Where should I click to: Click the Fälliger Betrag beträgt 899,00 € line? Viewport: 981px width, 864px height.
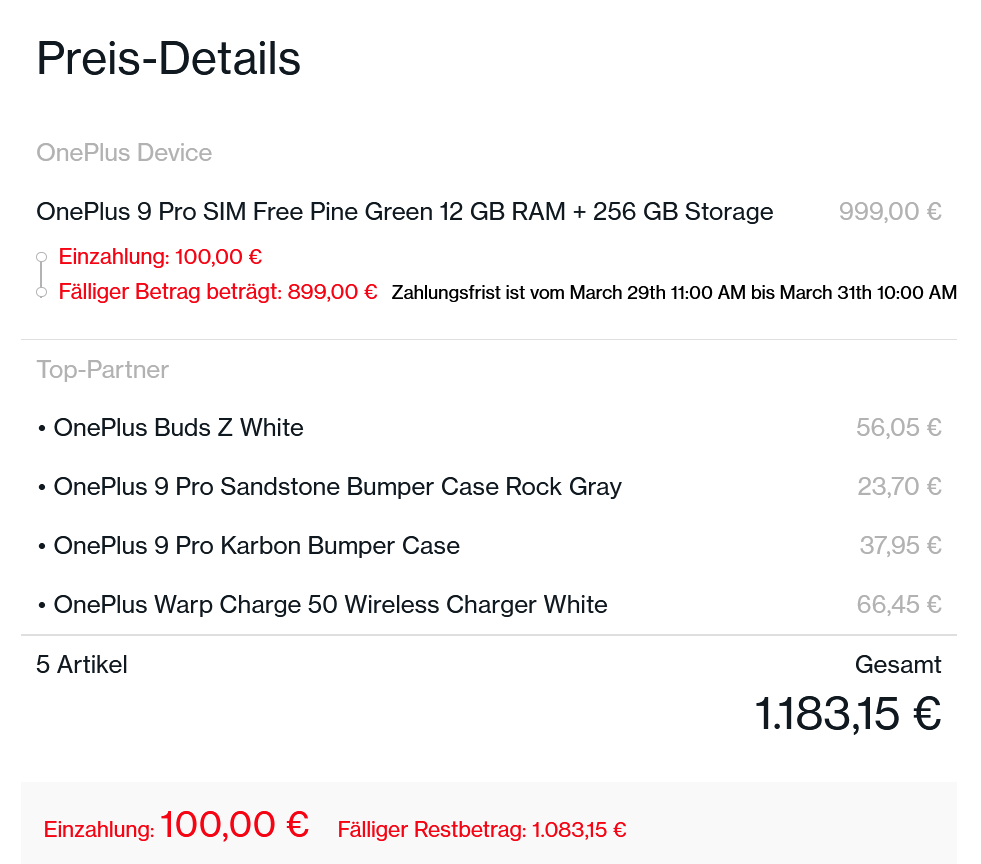point(218,292)
